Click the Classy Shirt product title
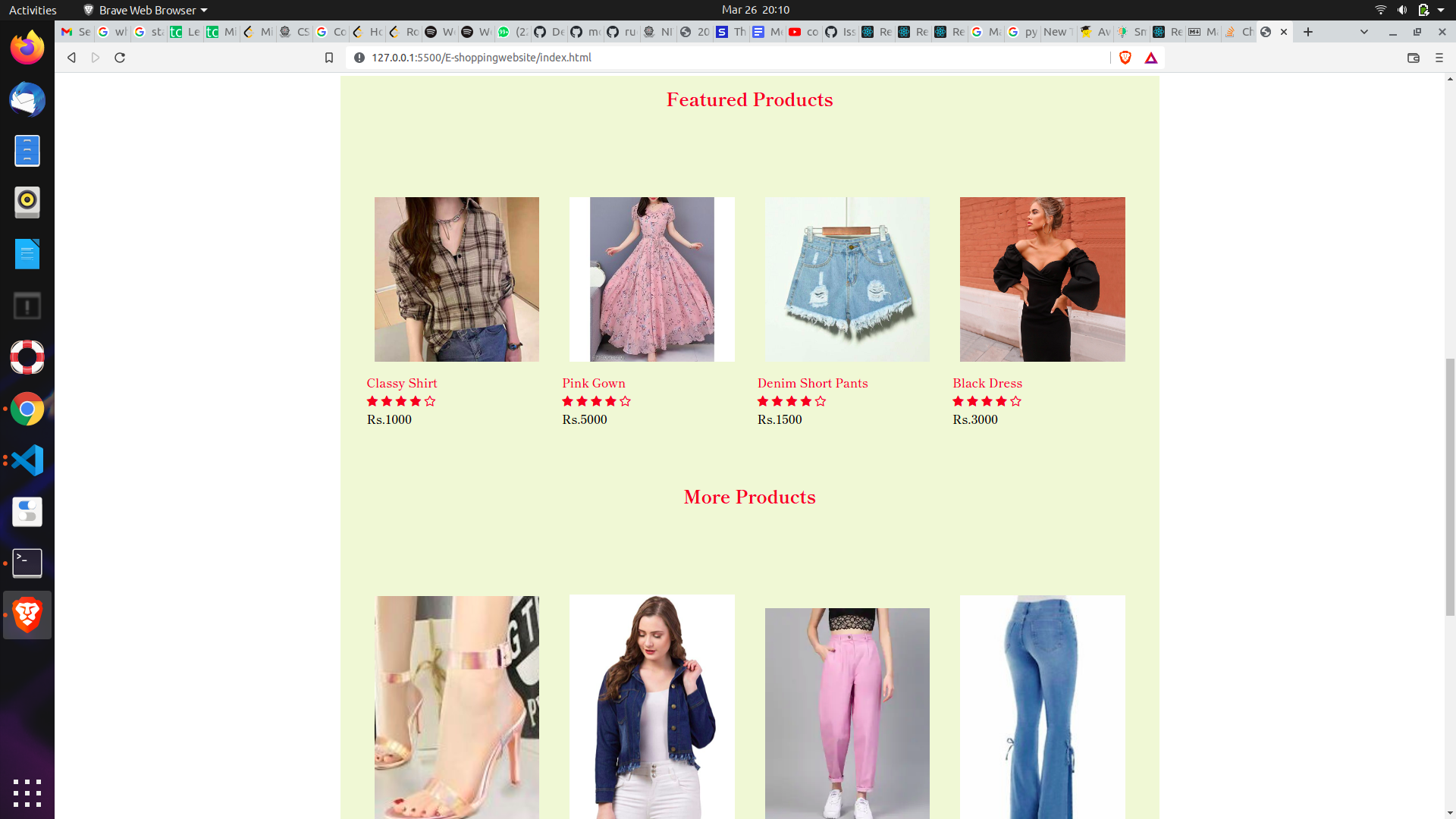1456x819 pixels. (402, 383)
